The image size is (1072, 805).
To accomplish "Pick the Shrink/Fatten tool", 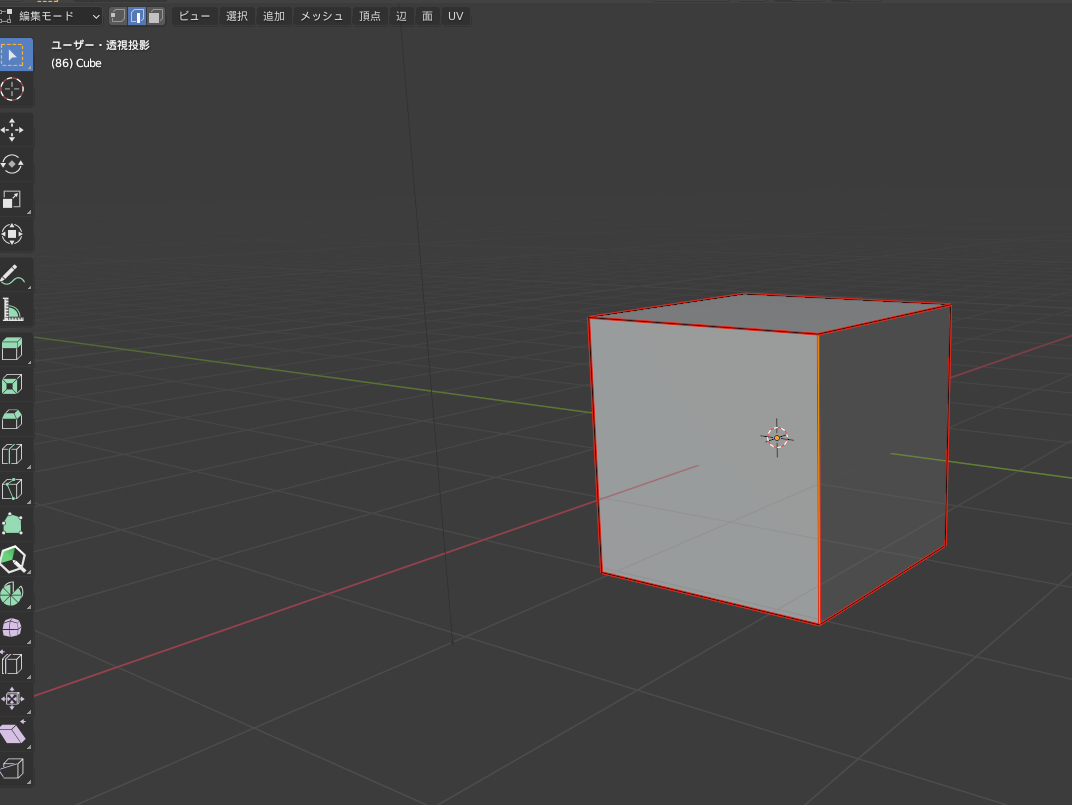I will (x=13, y=698).
